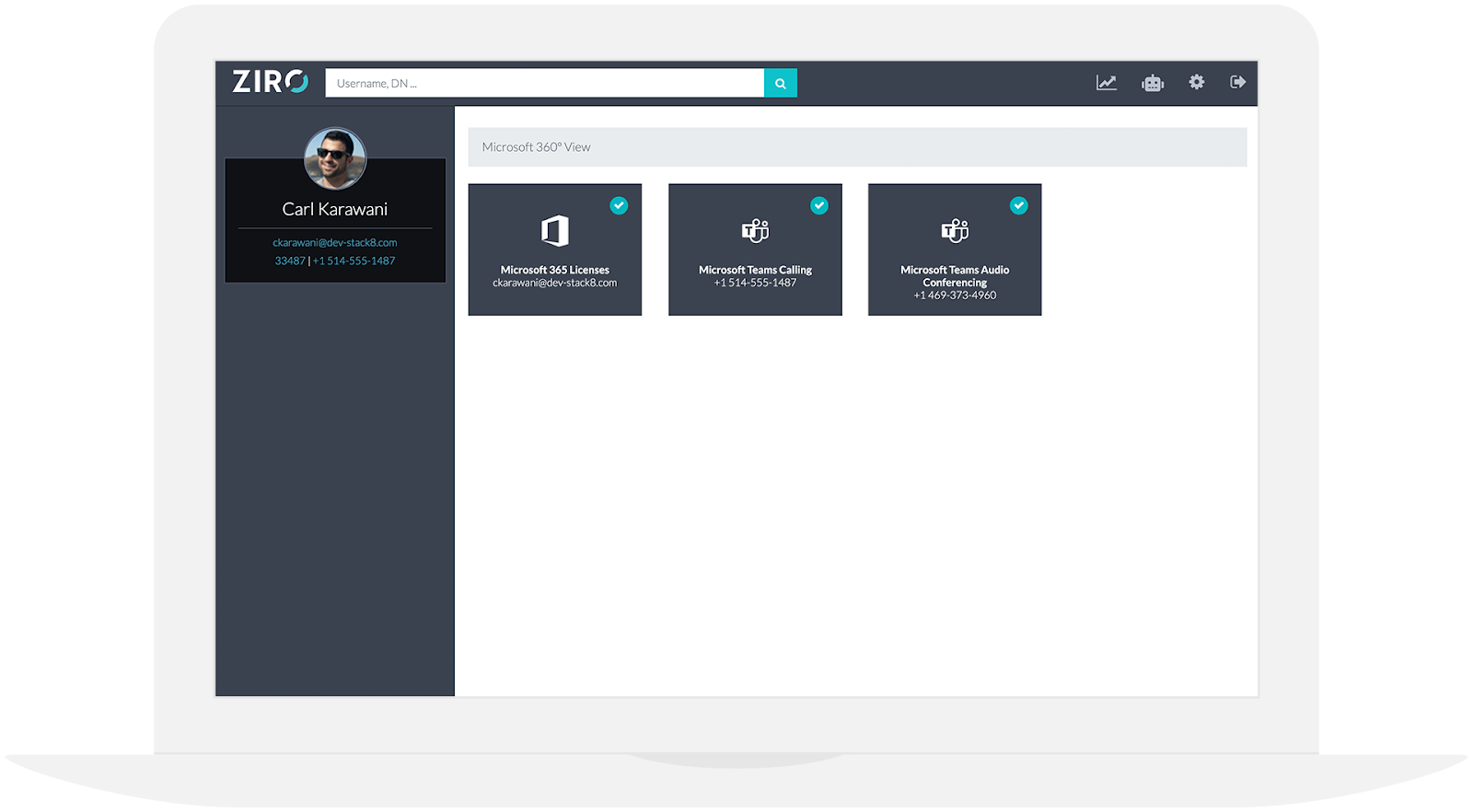Click the Teams icon on the Teams Calling card
This screenshot has height=812, width=1473.
pos(755,230)
